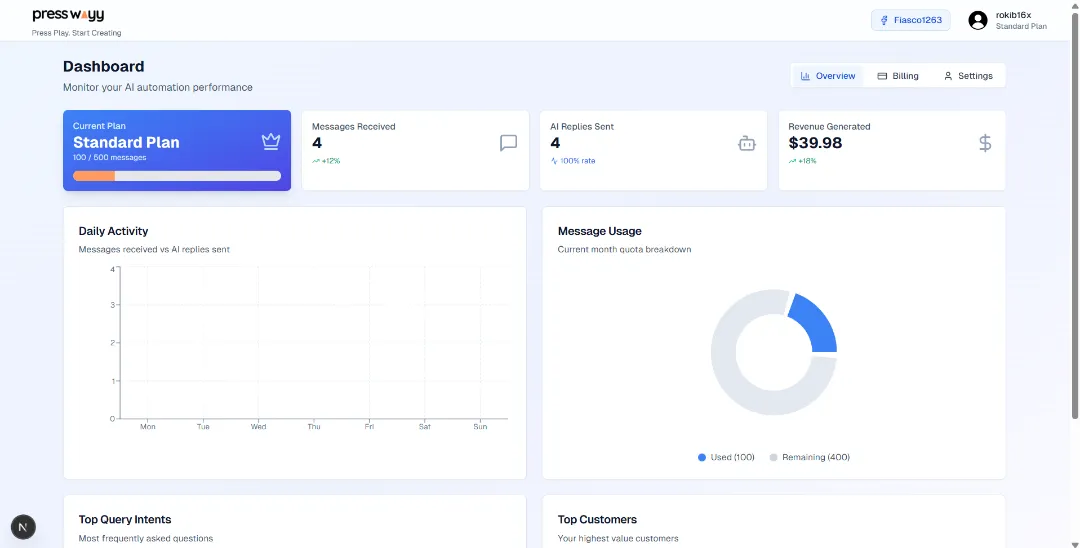
Task: Click the robot icon on AI Replies Sent
Action: [747, 143]
